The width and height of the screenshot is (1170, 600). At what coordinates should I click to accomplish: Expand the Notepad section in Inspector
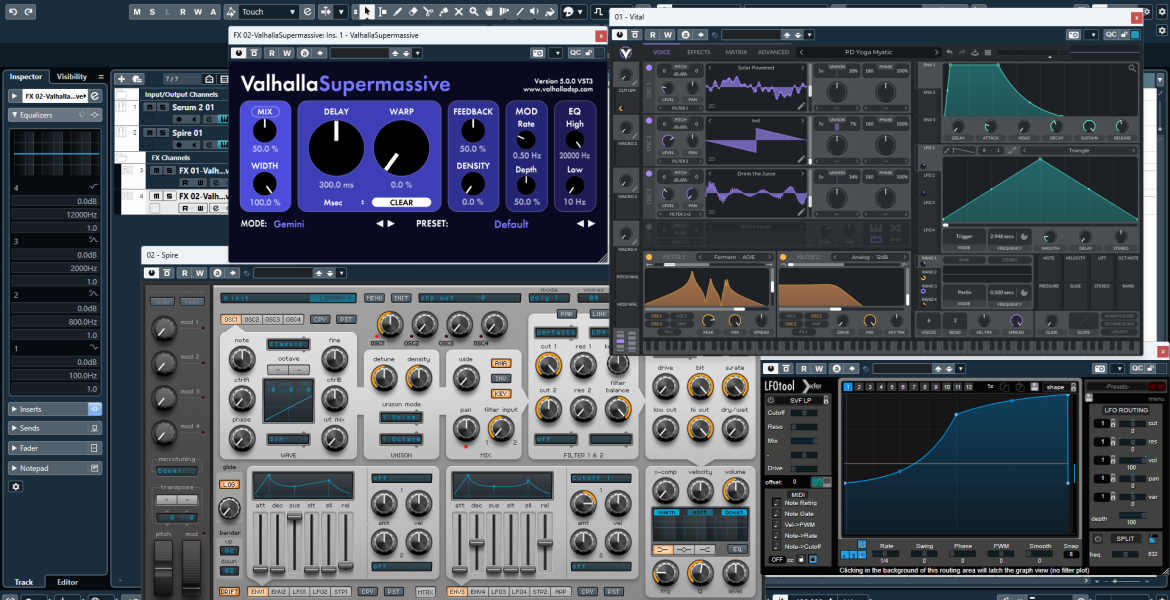(x=55, y=468)
